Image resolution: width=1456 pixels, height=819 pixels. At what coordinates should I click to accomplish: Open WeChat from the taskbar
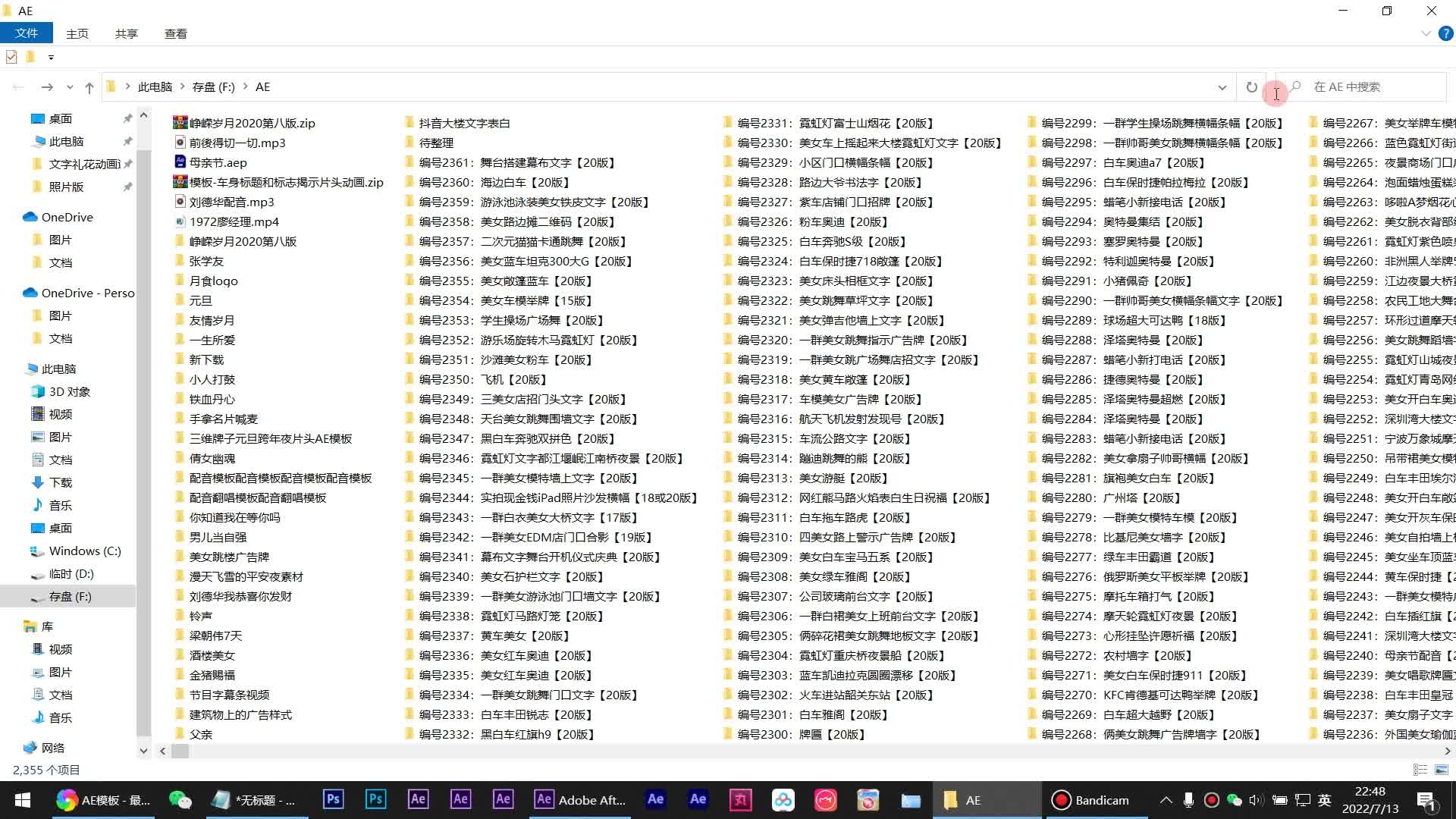coord(180,800)
